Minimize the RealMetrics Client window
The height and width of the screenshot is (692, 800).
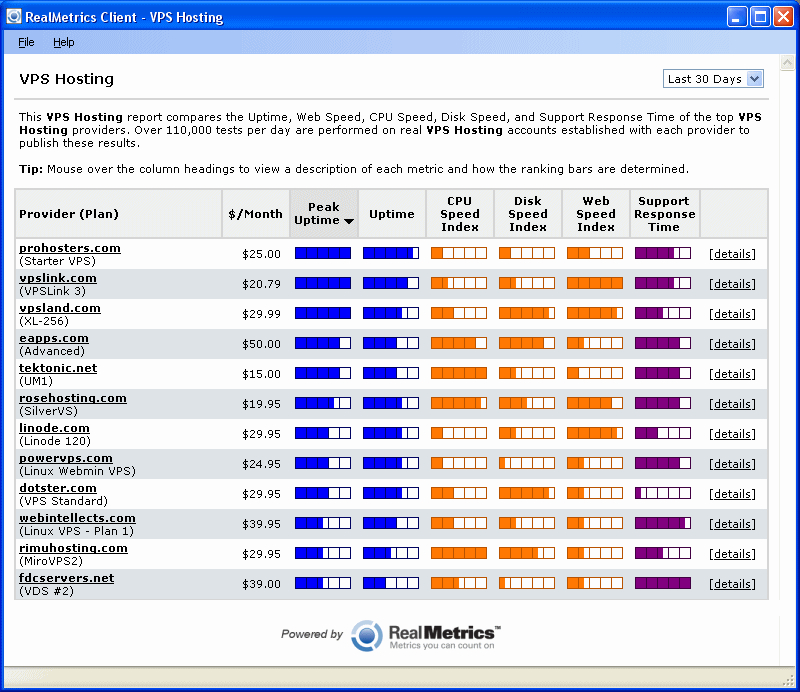pyautogui.click(x=736, y=17)
